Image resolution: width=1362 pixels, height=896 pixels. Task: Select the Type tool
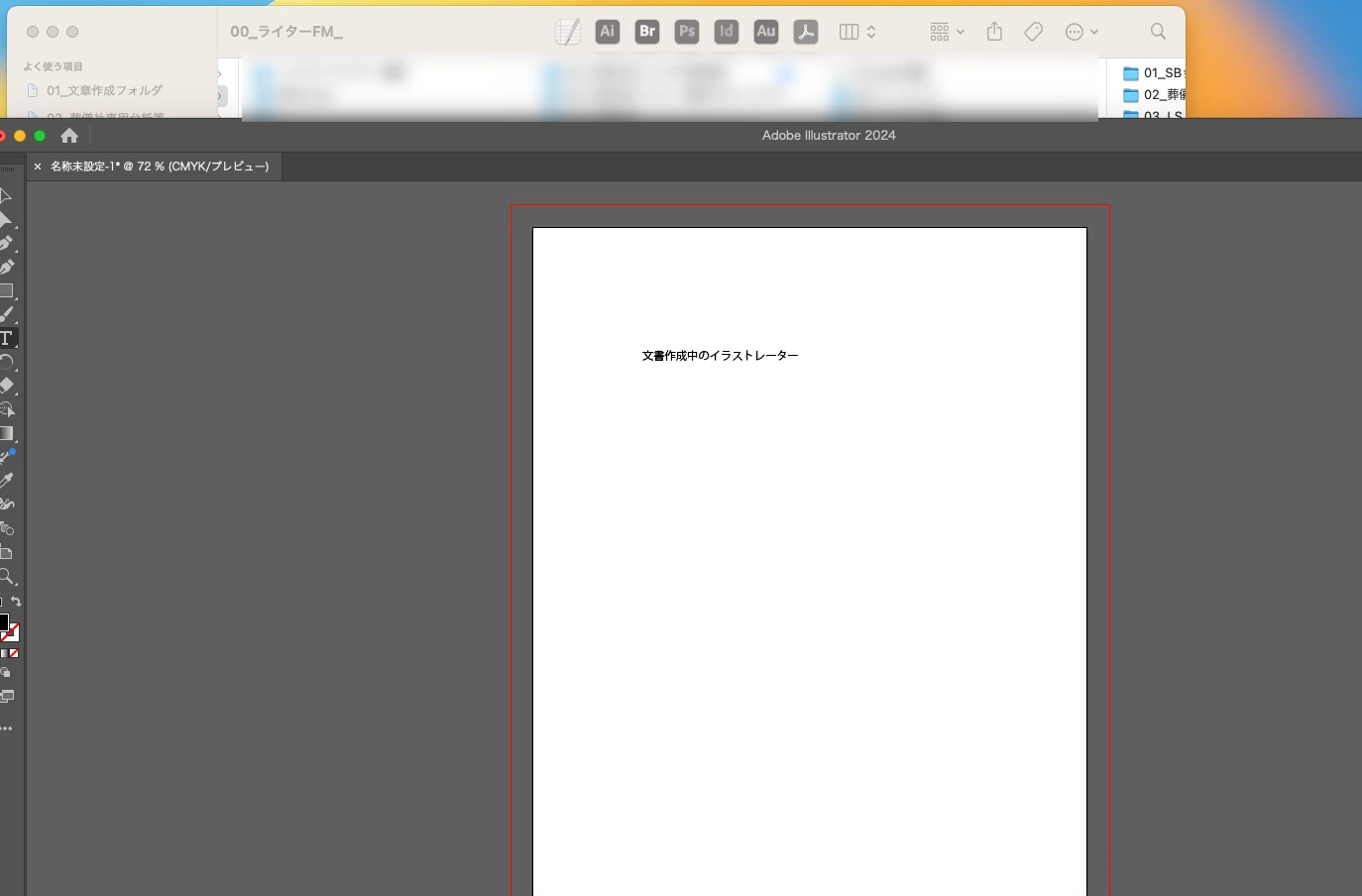pyautogui.click(x=6, y=338)
